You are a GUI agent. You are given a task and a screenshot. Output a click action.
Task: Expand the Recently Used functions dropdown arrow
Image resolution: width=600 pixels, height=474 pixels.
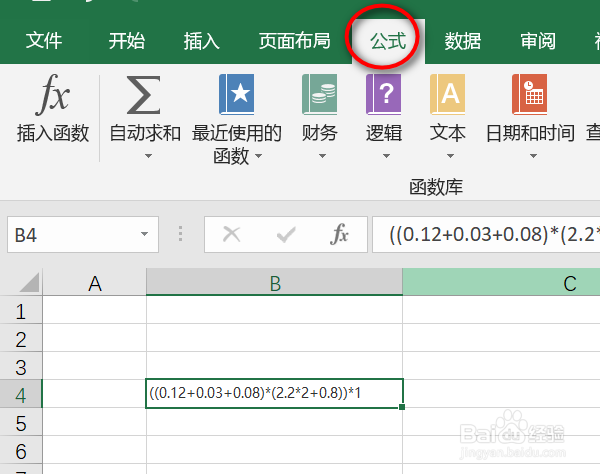click(x=259, y=156)
